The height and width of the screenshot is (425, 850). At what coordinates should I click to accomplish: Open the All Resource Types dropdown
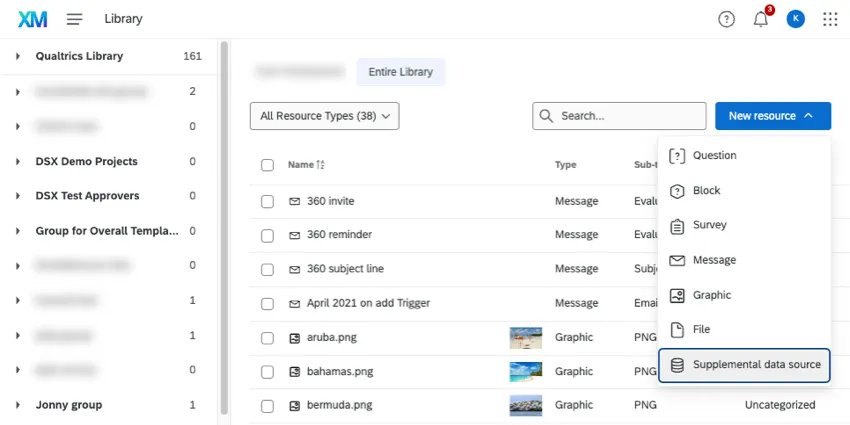325,116
